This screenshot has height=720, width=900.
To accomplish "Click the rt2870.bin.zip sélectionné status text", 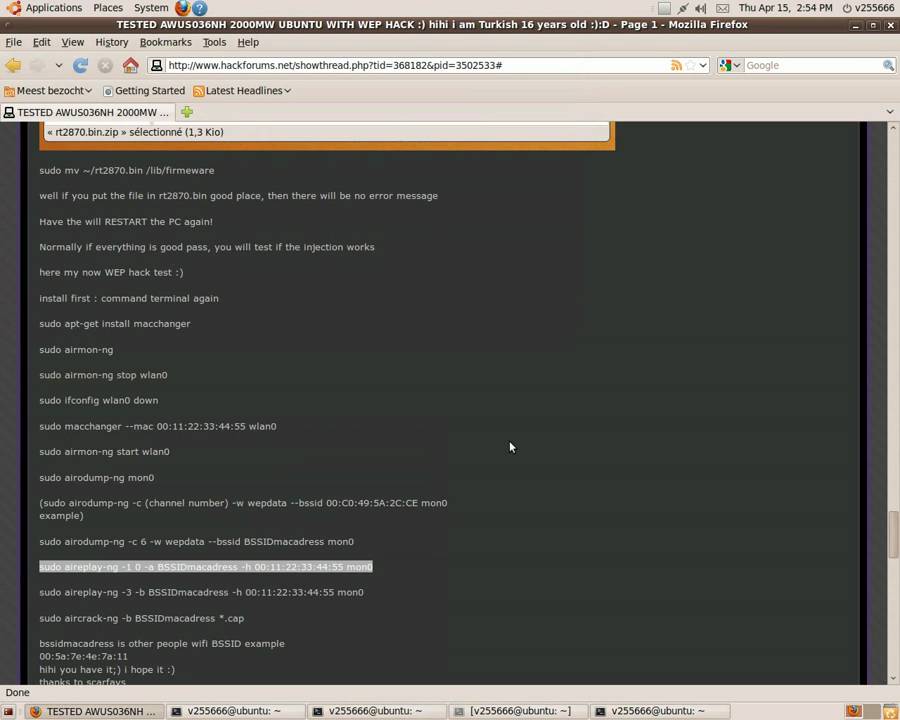I will pyautogui.click(x=135, y=132).
